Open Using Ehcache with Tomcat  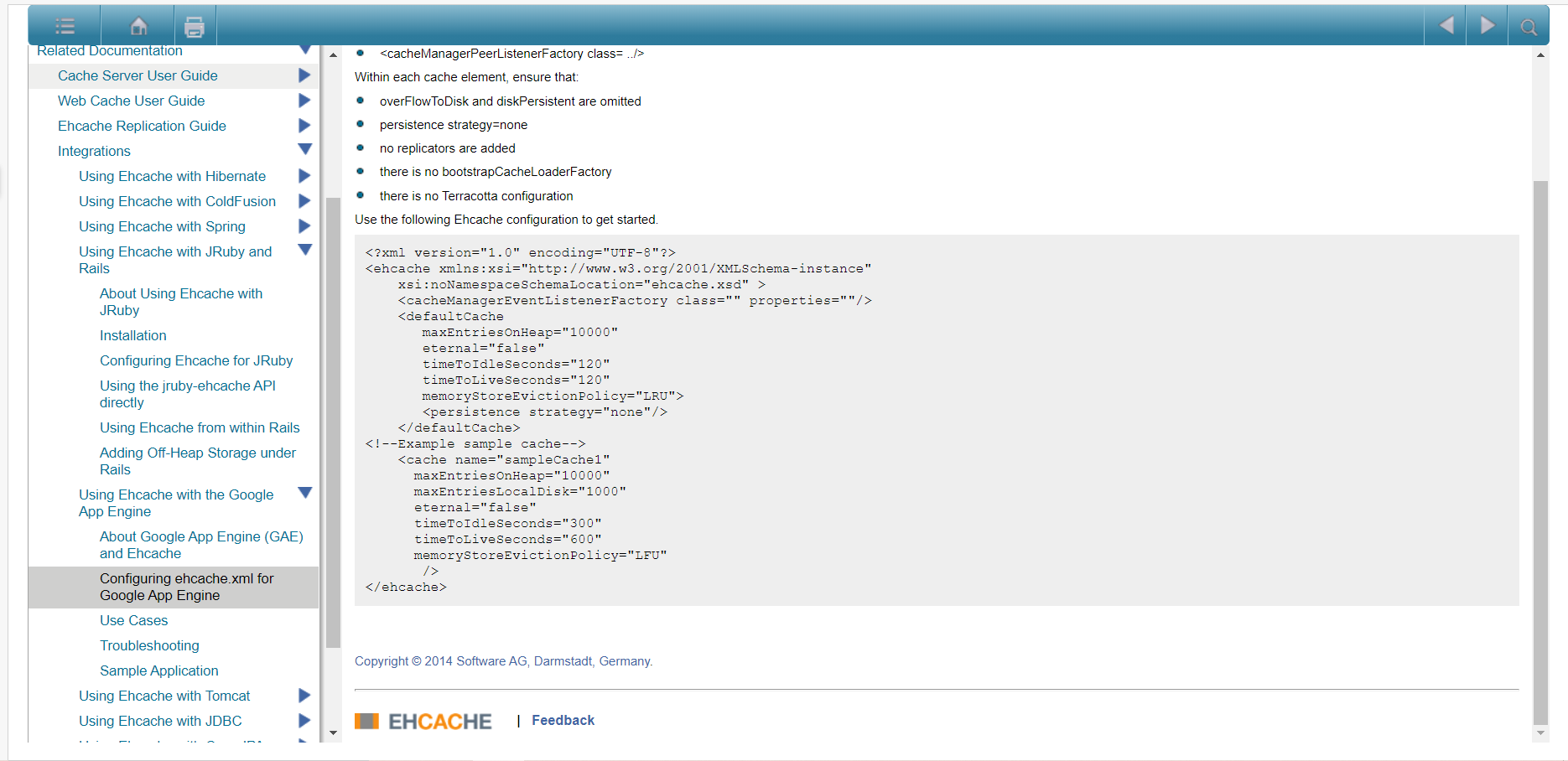pyautogui.click(x=164, y=696)
